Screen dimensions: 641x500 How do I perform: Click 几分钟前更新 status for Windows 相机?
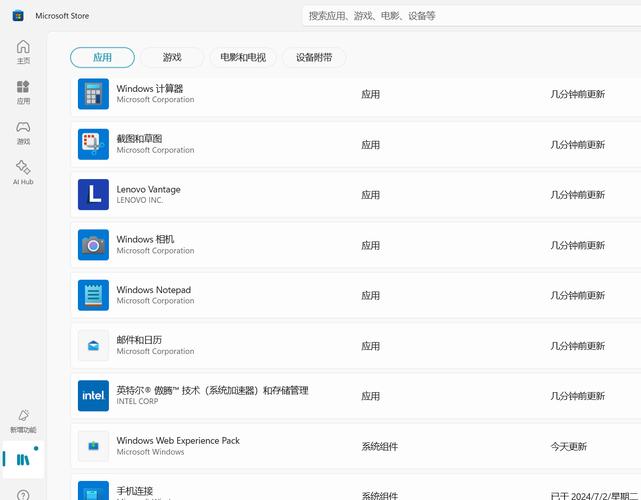pyautogui.click(x=577, y=245)
